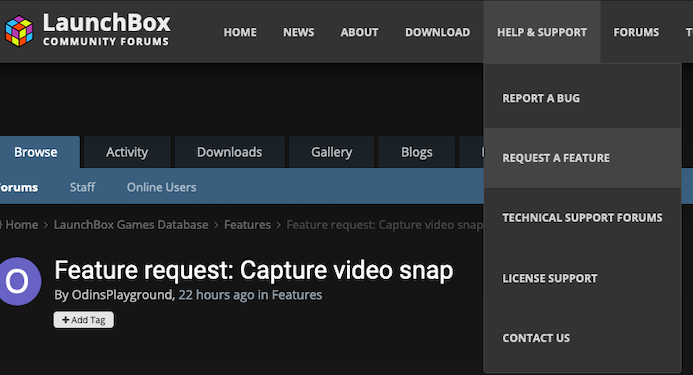The image size is (693, 375).
Task: Expand the HELP & SUPPORT menu
Action: coord(542,32)
